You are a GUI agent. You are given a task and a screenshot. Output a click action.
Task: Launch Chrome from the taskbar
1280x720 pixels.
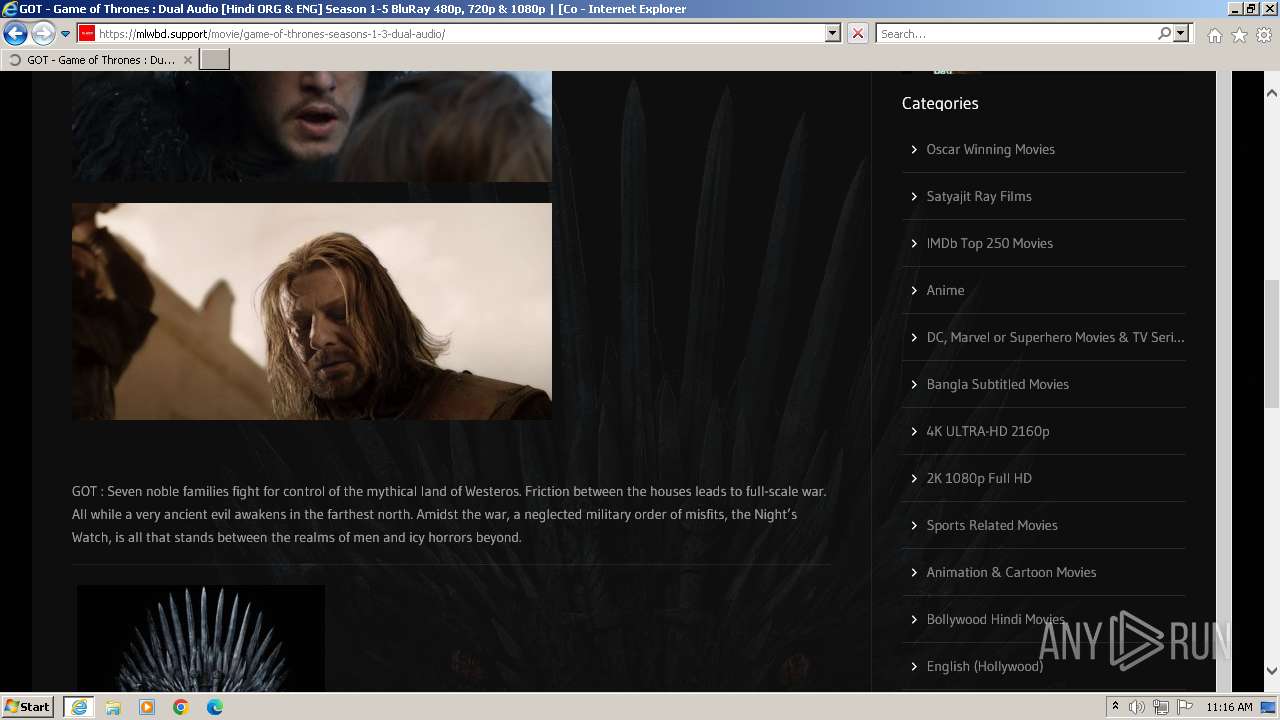pos(181,707)
